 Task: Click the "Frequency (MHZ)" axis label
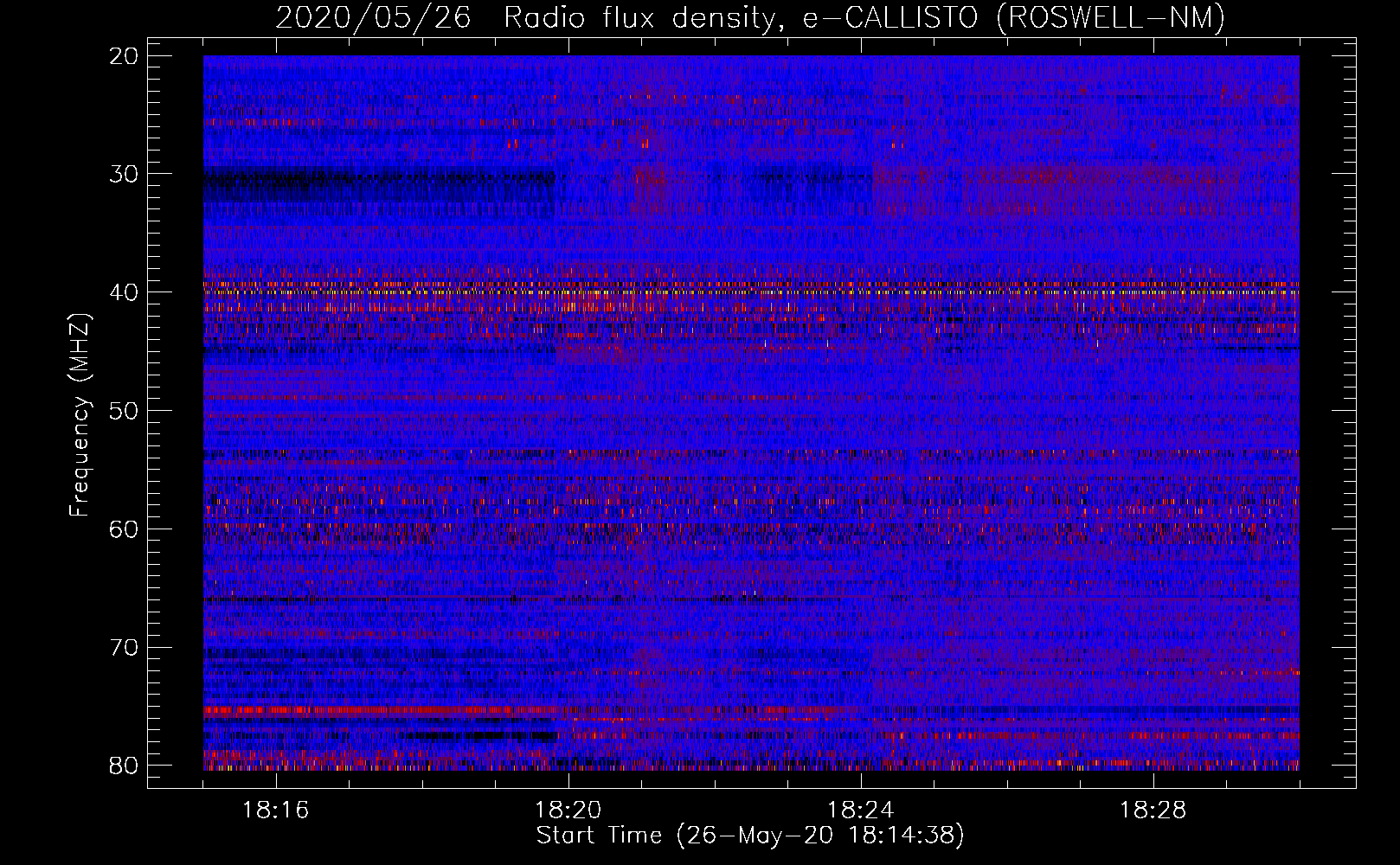(x=80, y=415)
